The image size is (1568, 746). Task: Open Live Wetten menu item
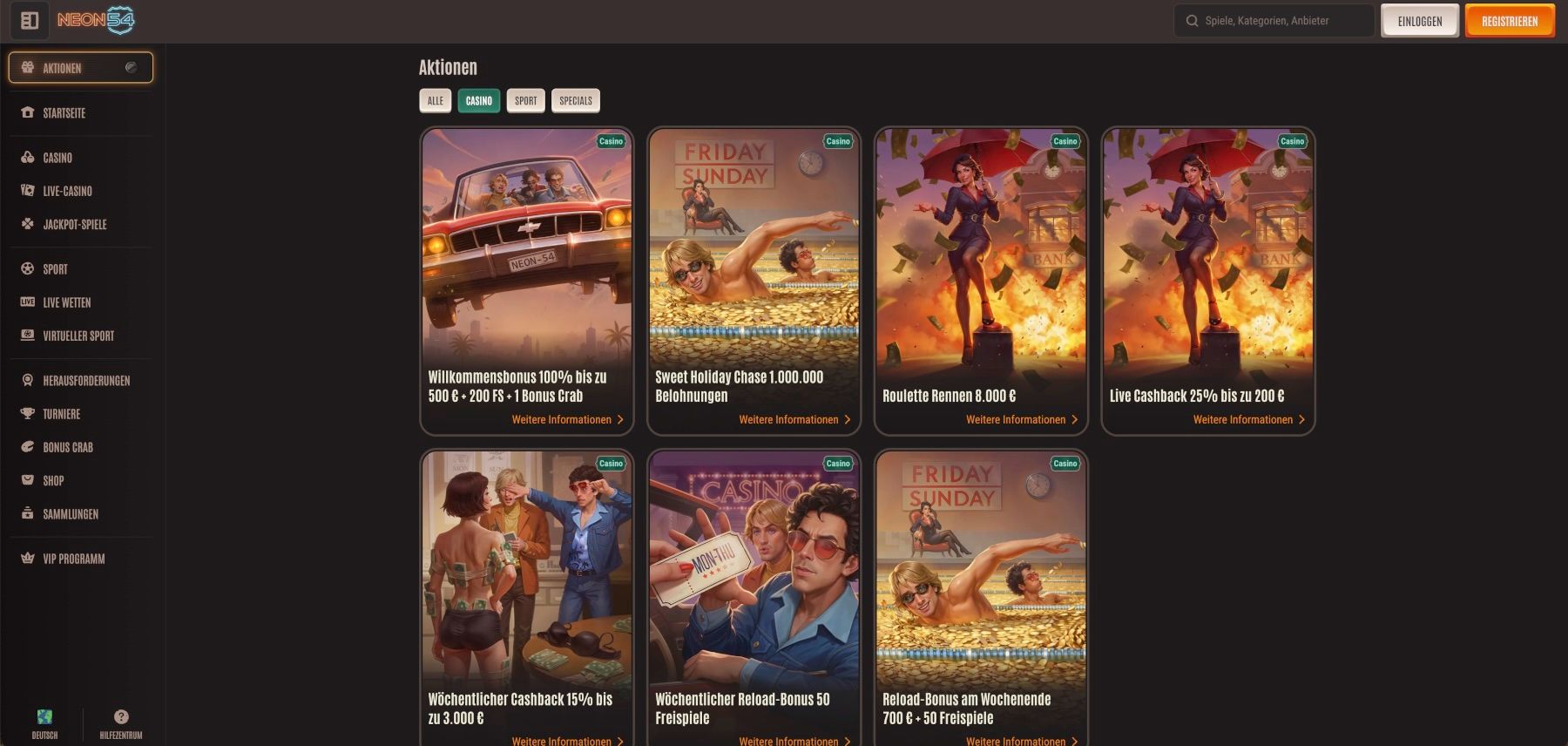click(x=66, y=302)
